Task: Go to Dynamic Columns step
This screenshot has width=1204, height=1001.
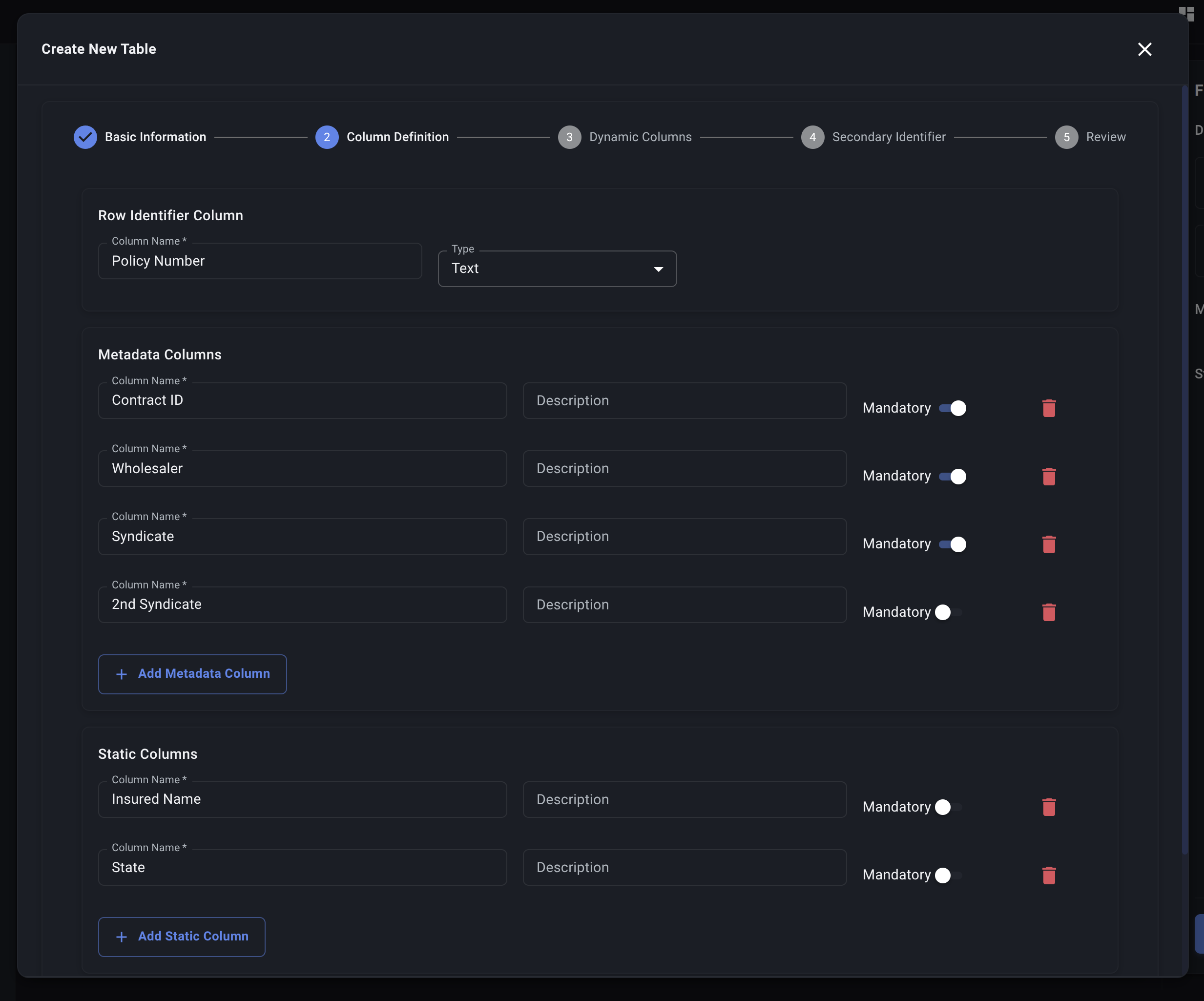Action: point(640,137)
